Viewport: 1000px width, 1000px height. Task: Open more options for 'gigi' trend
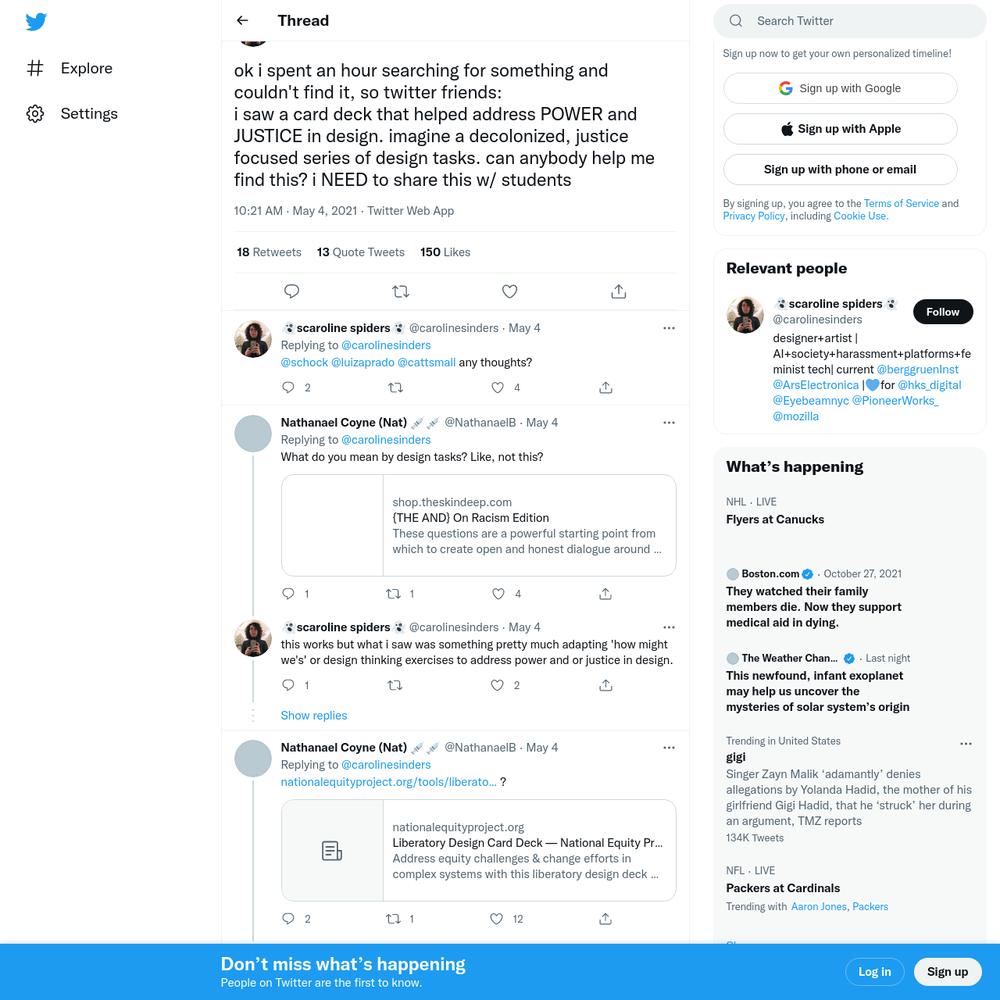coord(966,744)
